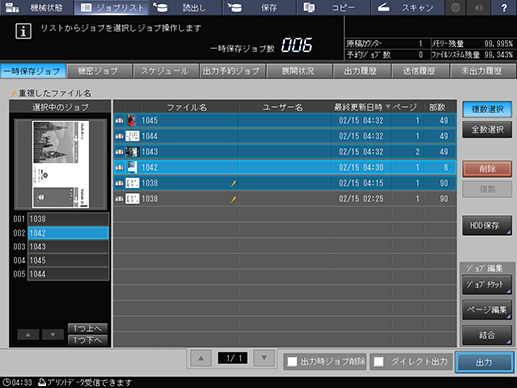Open the 保存 store tab
The image size is (517, 388).
[260, 7]
